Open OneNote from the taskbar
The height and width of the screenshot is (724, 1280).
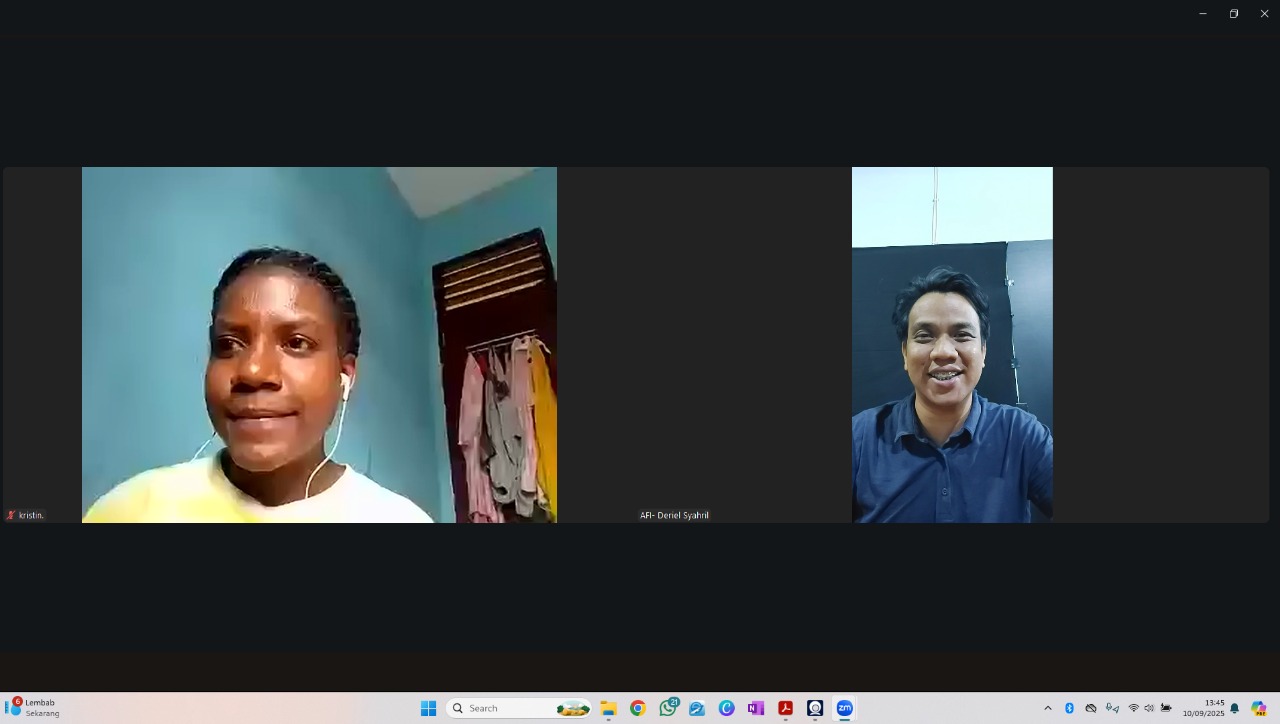click(x=756, y=708)
